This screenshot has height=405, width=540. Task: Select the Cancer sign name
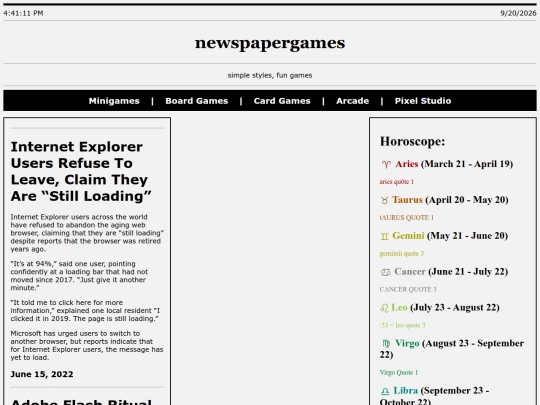click(410, 271)
